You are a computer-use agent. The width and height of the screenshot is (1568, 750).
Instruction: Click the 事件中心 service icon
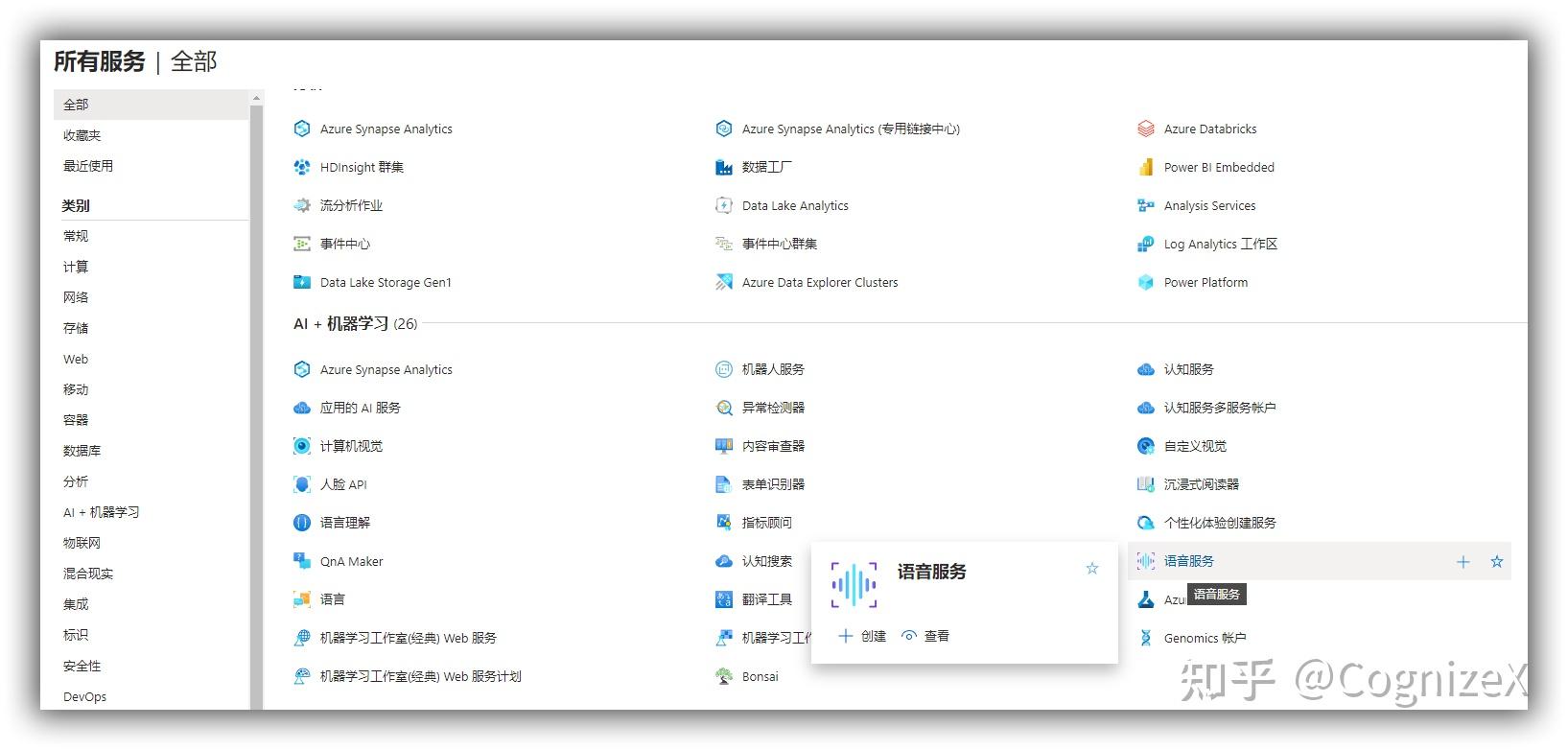click(x=302, y=244)
